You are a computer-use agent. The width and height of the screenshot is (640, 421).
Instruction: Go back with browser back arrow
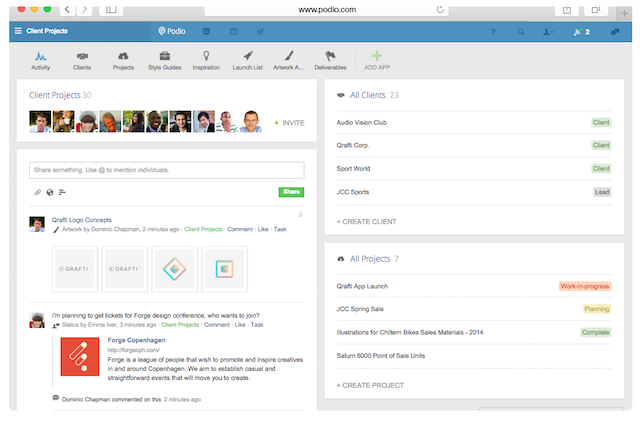point(67,9)
